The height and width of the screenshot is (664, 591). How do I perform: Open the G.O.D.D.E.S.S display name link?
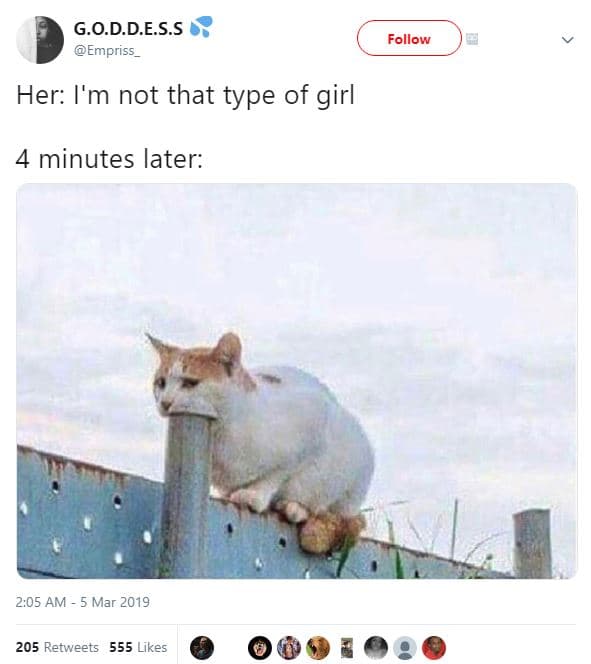click(x=128, y=29)
